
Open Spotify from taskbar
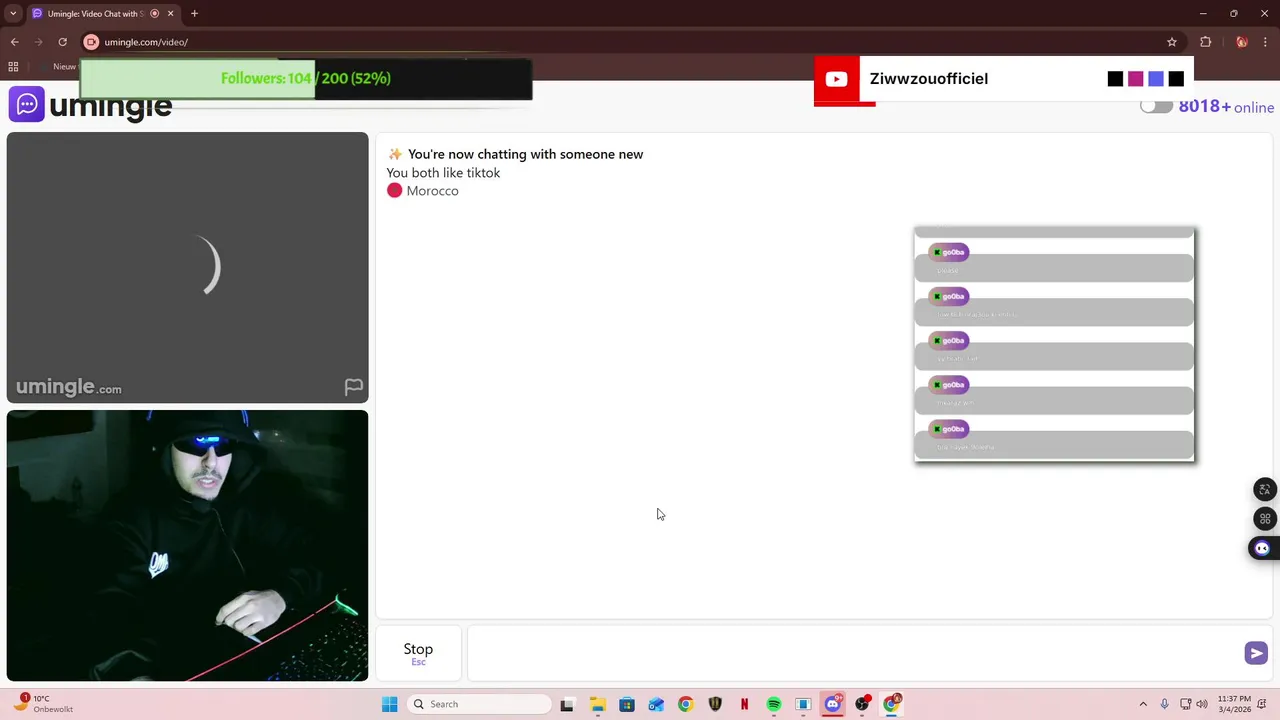774,704
